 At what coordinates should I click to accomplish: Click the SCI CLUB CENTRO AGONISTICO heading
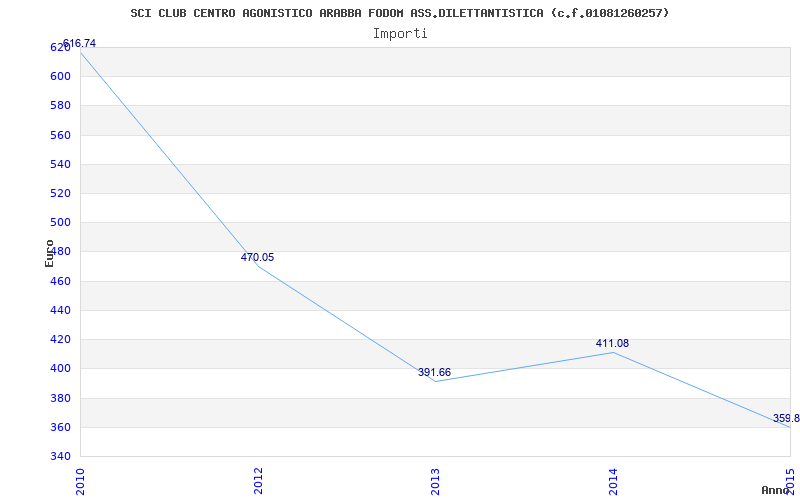coord(399,13)
